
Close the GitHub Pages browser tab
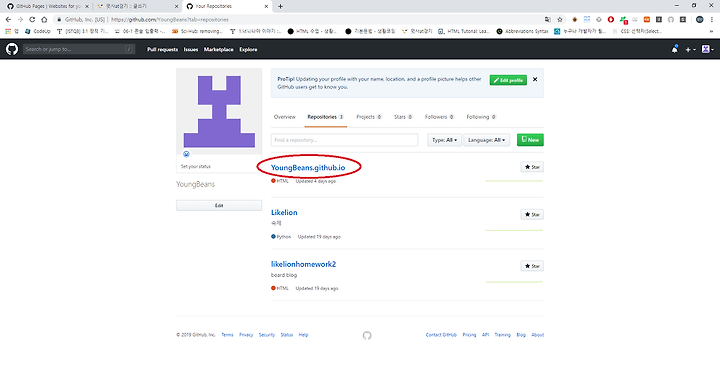(87, 6)
